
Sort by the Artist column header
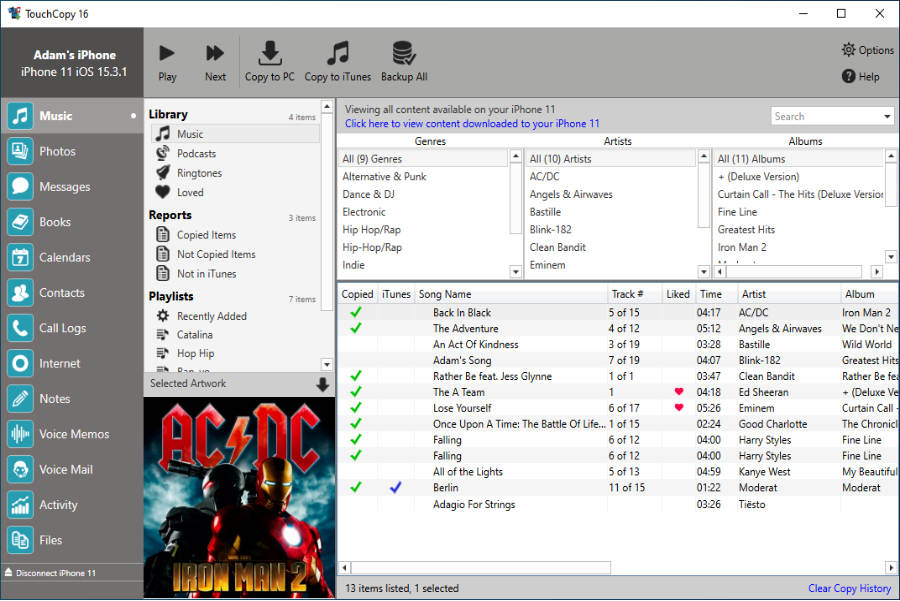point(789,294)
